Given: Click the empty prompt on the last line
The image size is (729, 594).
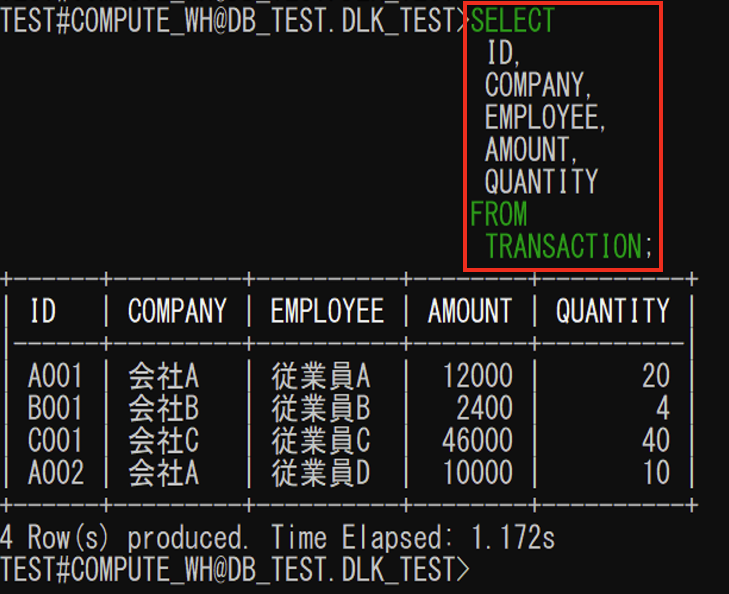Looking at the screenshot, I should coord(480,570).
